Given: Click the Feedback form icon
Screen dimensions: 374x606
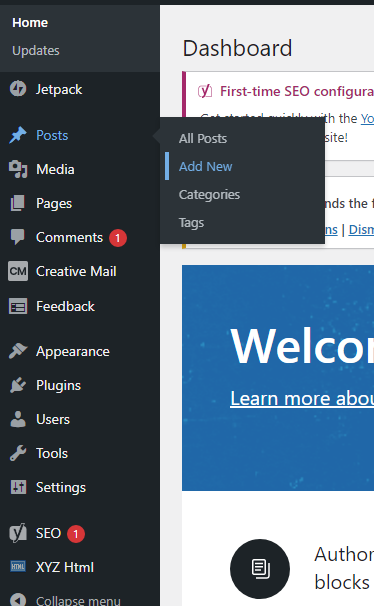Looking at the screenshot, I should (x=18, y=306).
